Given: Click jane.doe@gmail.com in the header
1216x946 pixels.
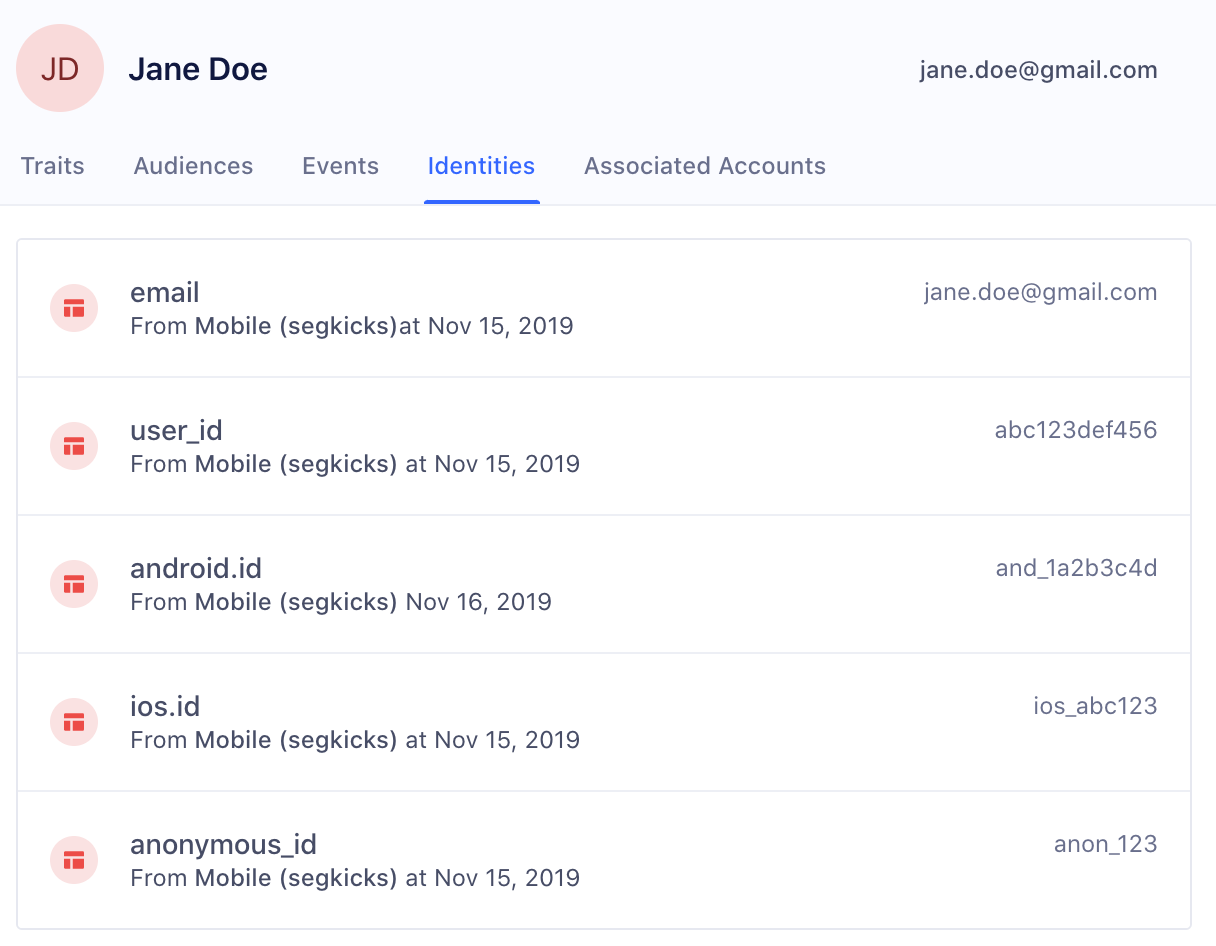Looking at the screenshot, I should (1038, 70).
